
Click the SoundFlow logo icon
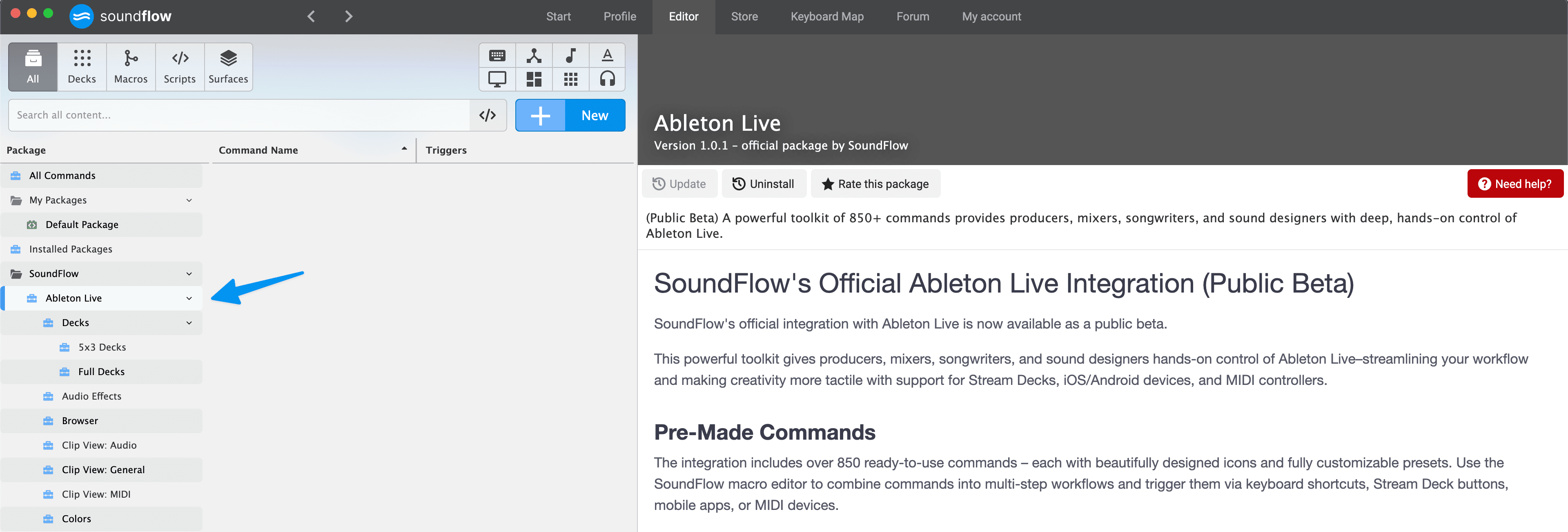(x=82, y=16)
